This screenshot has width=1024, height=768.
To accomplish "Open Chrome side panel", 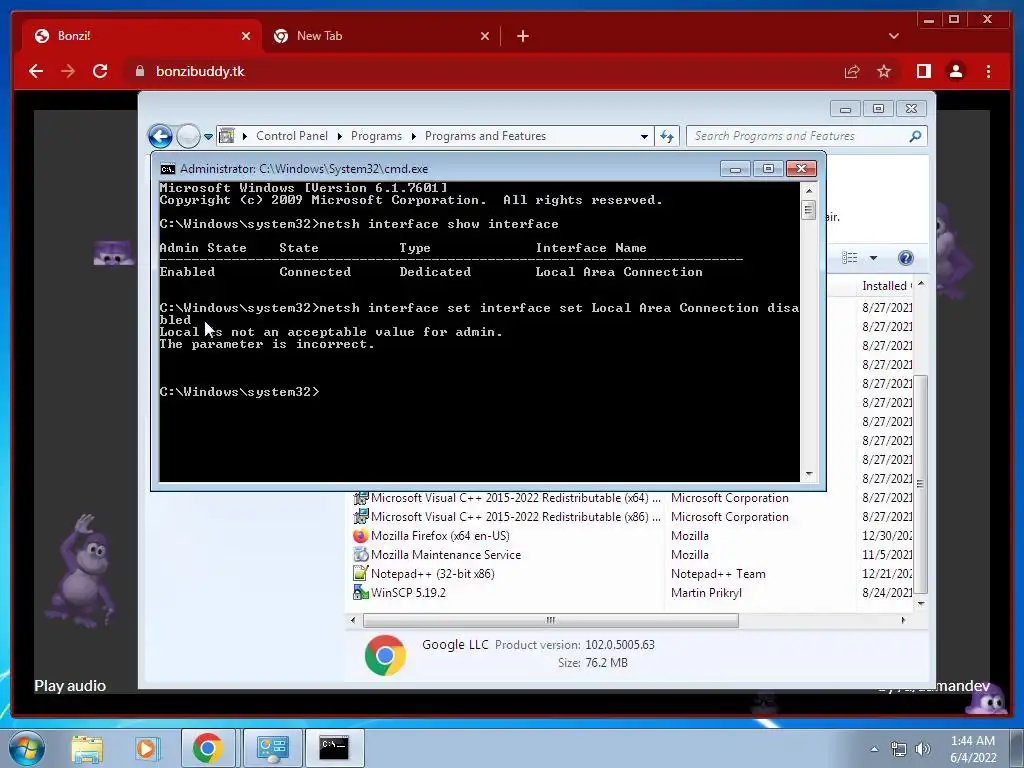I will pos(923,71).
